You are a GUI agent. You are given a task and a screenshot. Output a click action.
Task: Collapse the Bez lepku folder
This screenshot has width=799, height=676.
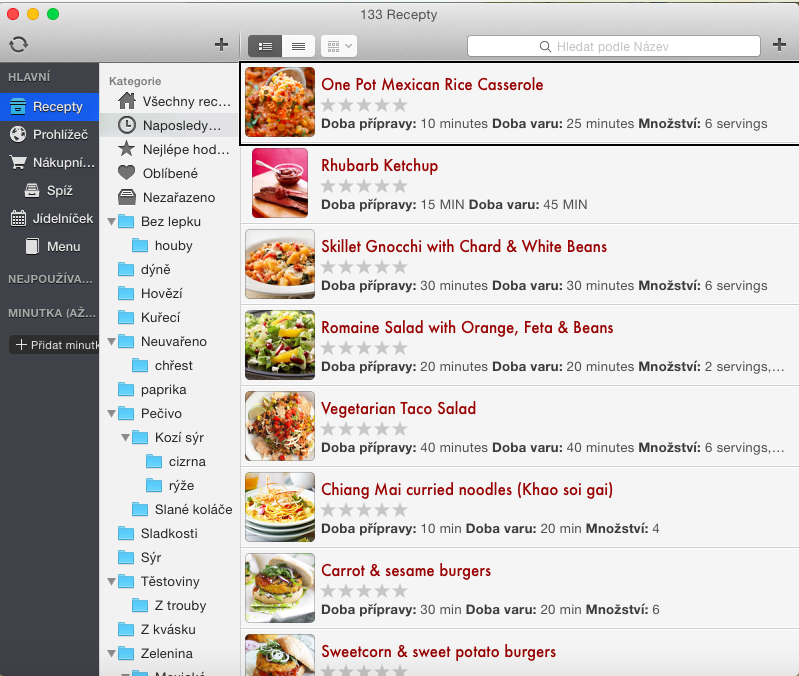[x=112, y=221]
